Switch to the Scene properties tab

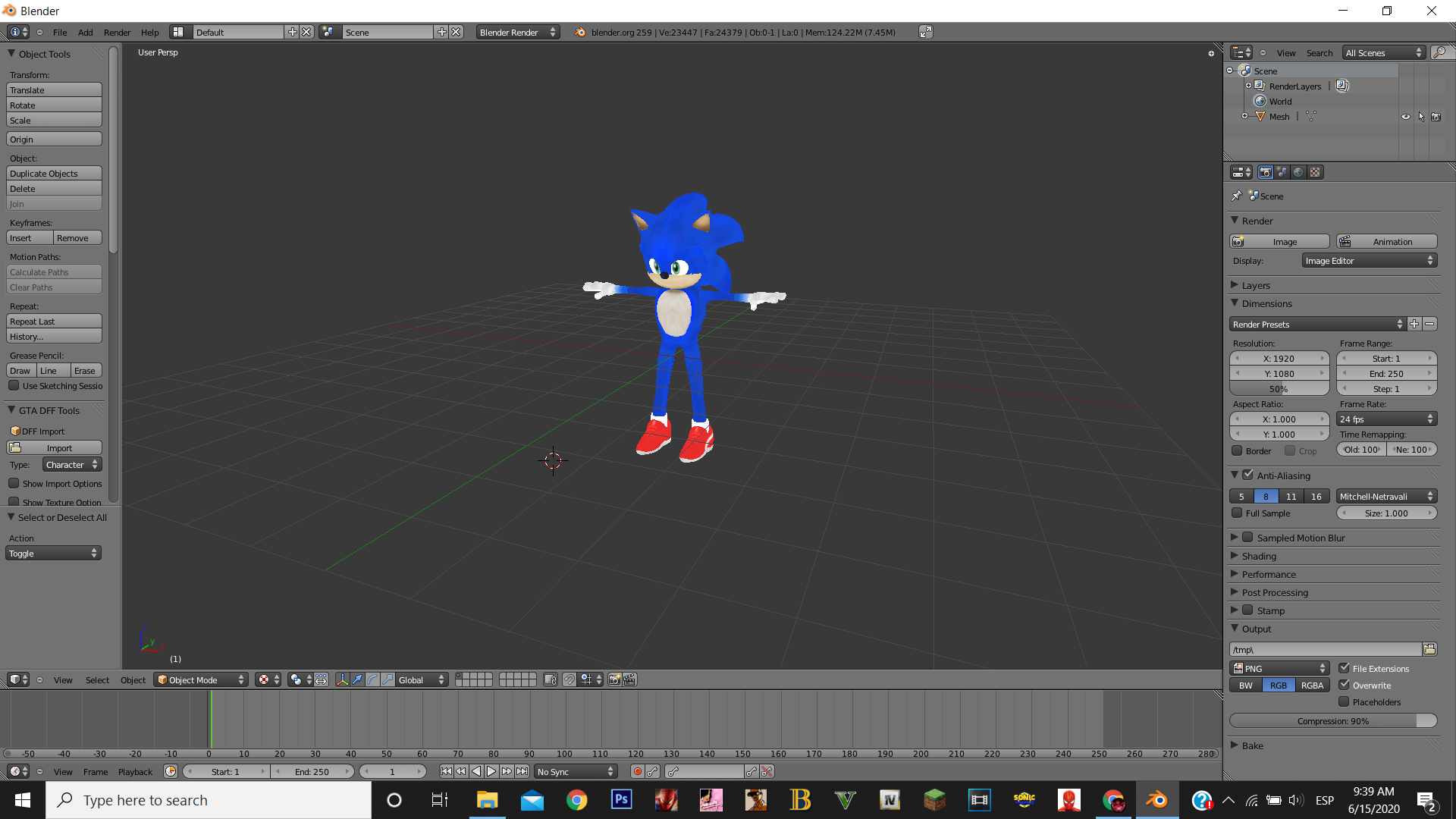click(1282, 172)
